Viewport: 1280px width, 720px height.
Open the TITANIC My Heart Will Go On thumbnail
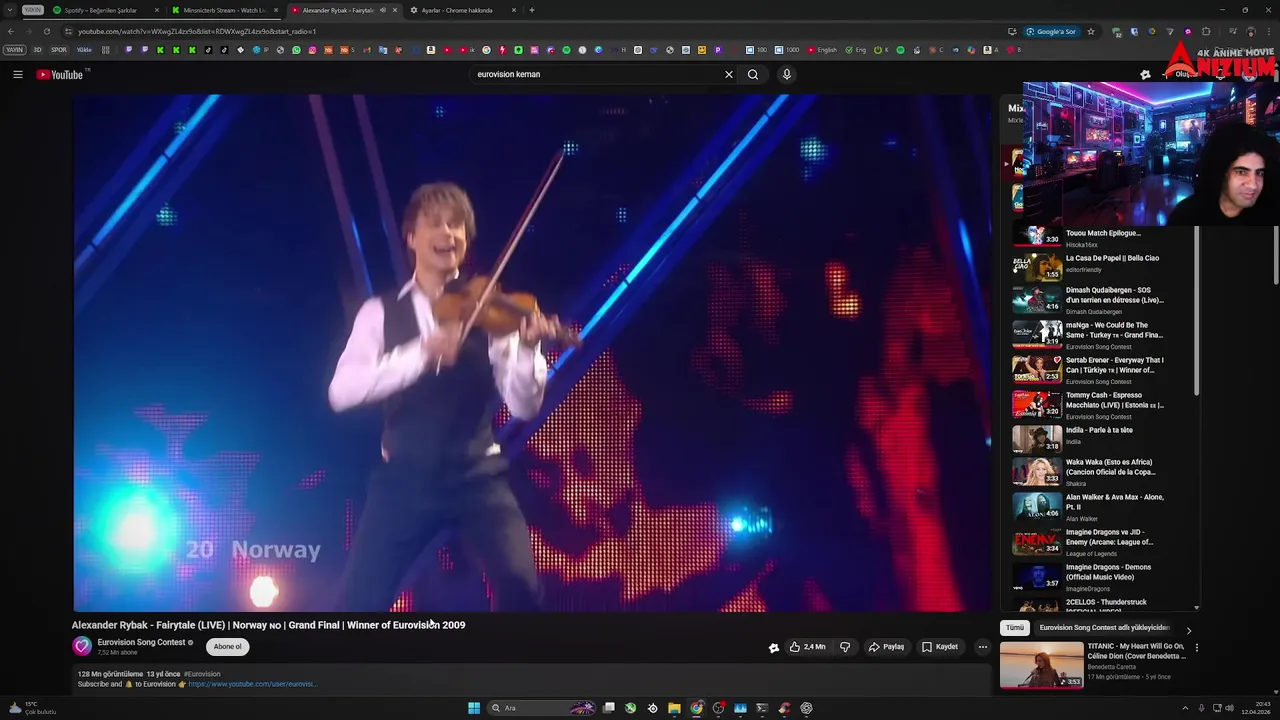tap(1041, 665)
